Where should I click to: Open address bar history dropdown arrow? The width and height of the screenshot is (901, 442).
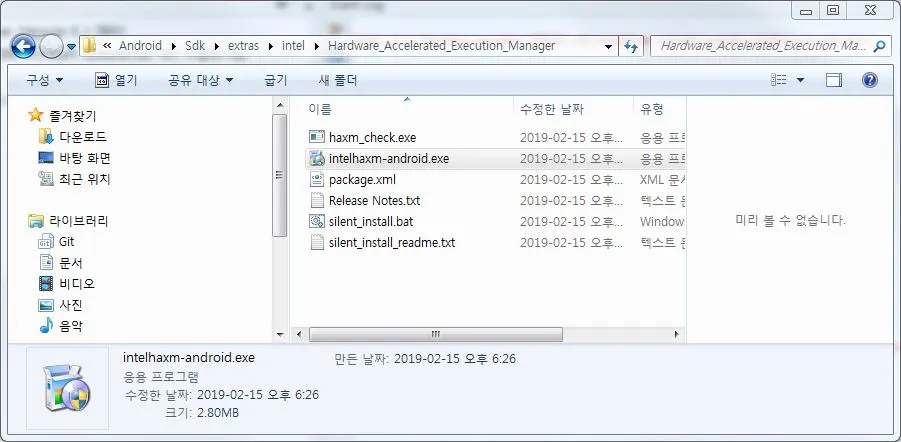(608, 47)
